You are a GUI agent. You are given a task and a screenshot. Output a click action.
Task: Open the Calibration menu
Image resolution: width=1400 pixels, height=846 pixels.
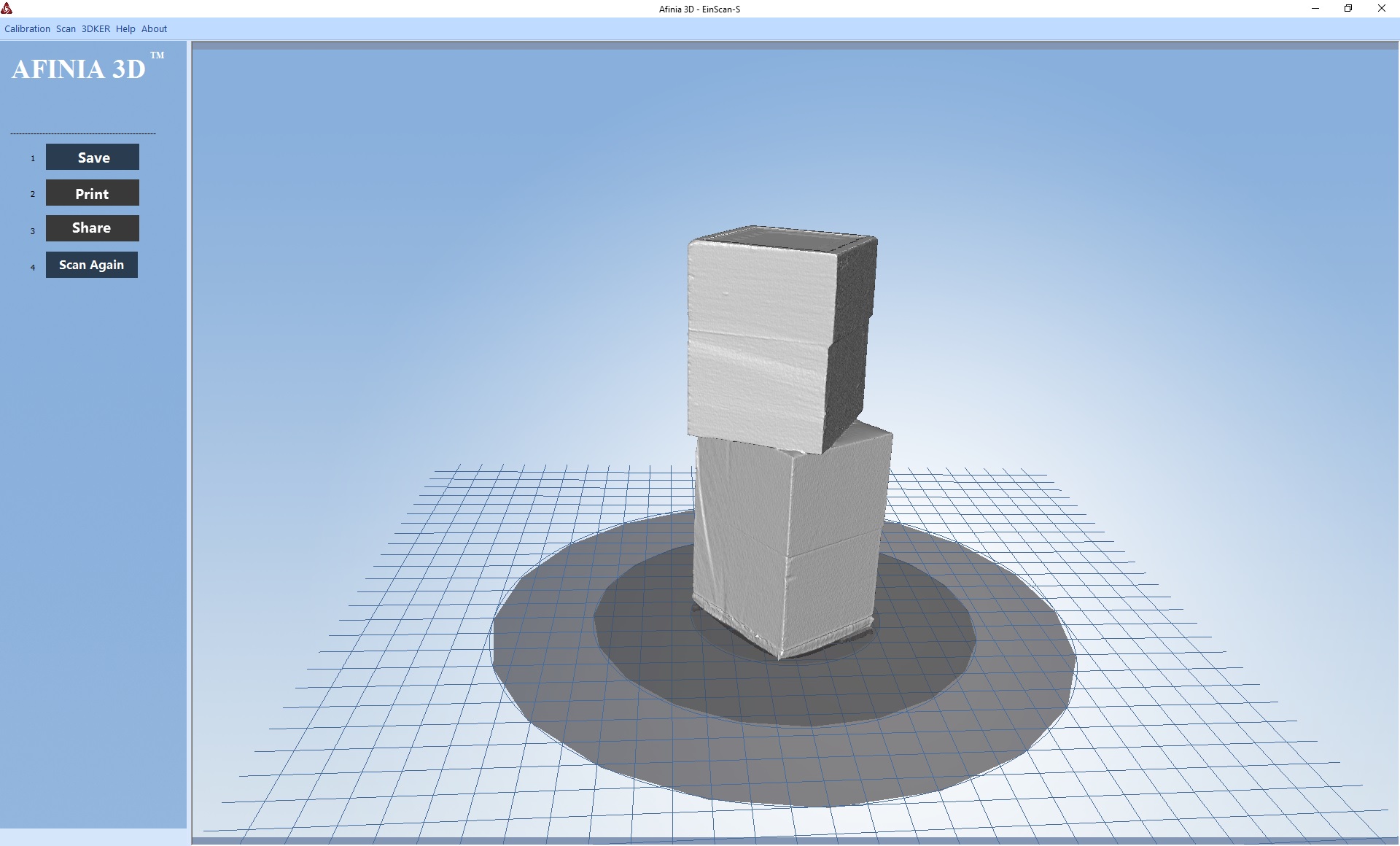click(x=27, y=29)
